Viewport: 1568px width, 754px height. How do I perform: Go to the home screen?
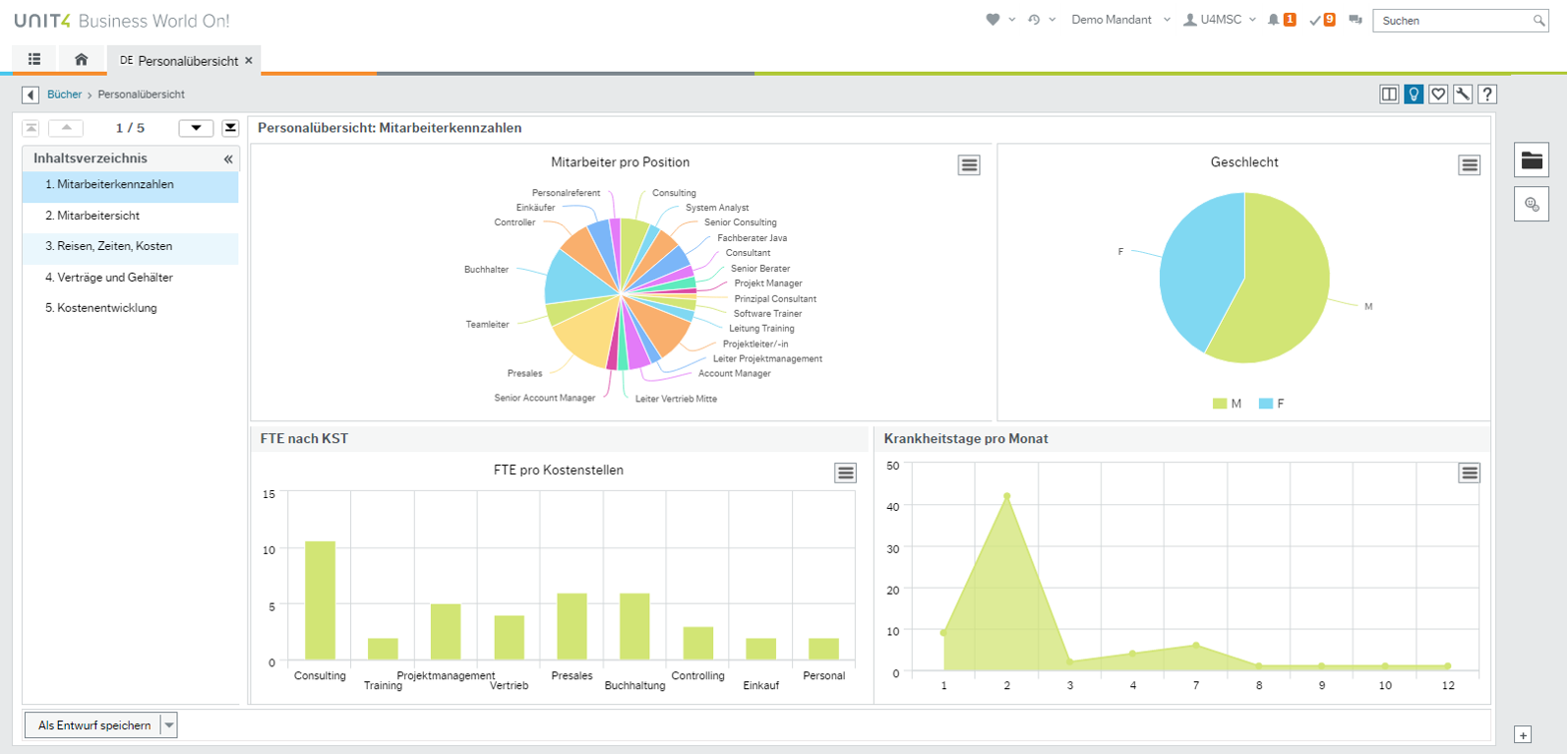click(82, 59)
